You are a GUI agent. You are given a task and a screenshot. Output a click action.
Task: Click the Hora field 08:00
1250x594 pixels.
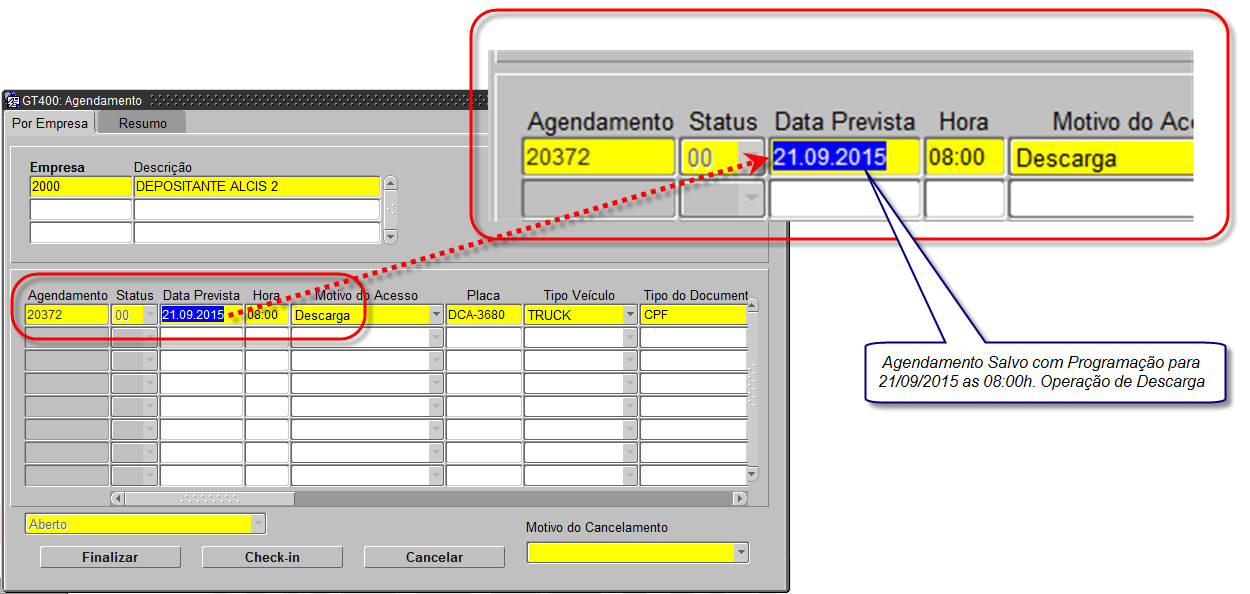point(266,315)
